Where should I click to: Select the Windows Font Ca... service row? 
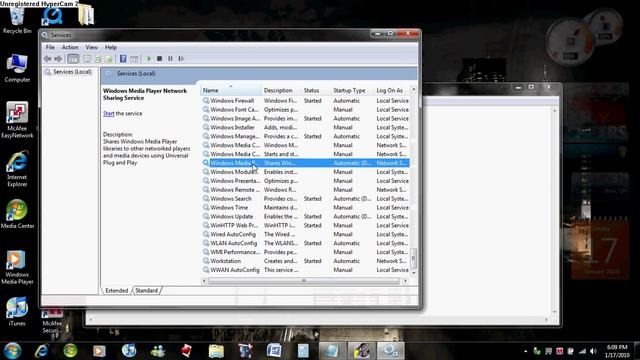pyautogui.click(x=305, y=109)
